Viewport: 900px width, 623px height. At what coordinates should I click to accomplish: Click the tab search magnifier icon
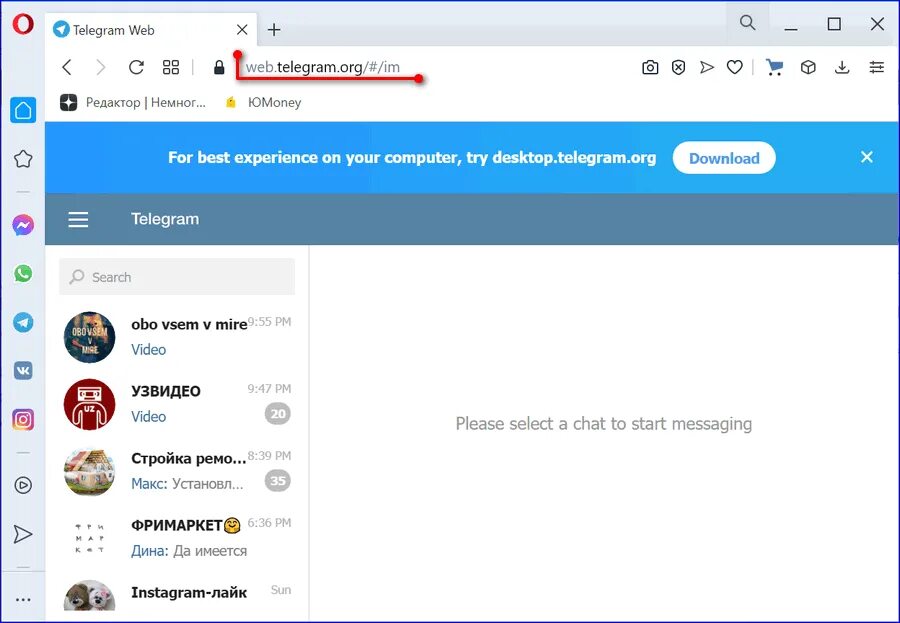[747, 23]
